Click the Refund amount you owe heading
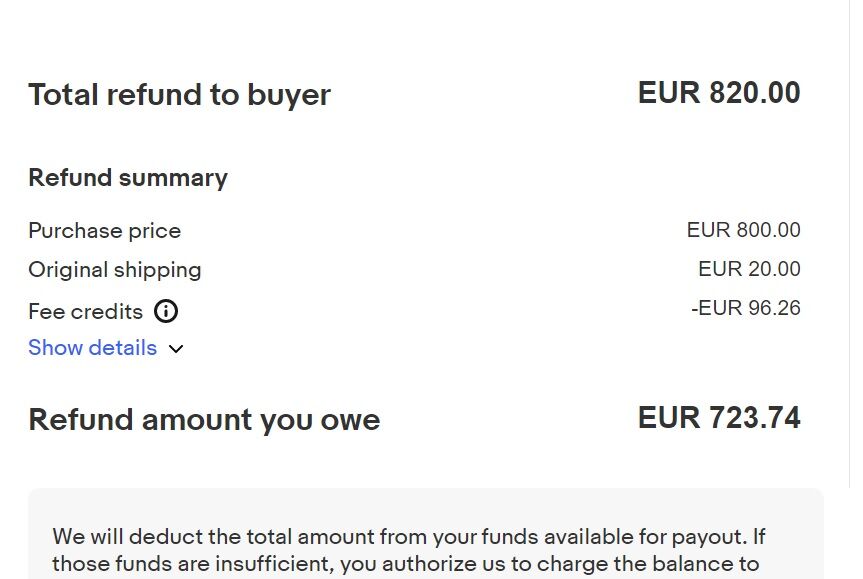 (x=204, y=420)
